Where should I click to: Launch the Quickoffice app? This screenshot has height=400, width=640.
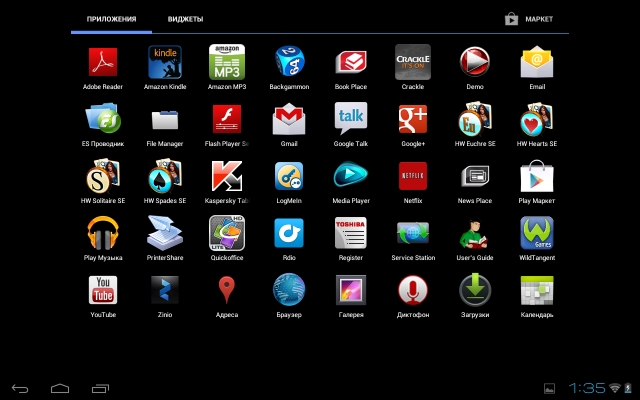click(227, 234)
